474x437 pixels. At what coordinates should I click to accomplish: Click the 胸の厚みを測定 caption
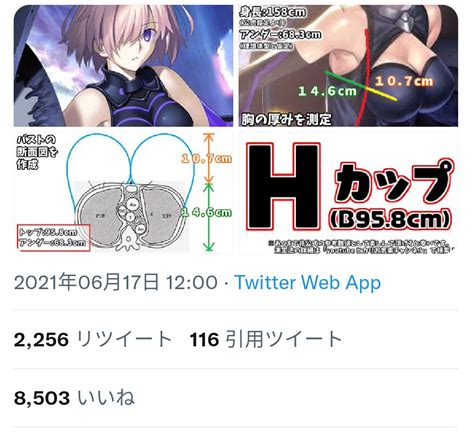click(286, 119)
